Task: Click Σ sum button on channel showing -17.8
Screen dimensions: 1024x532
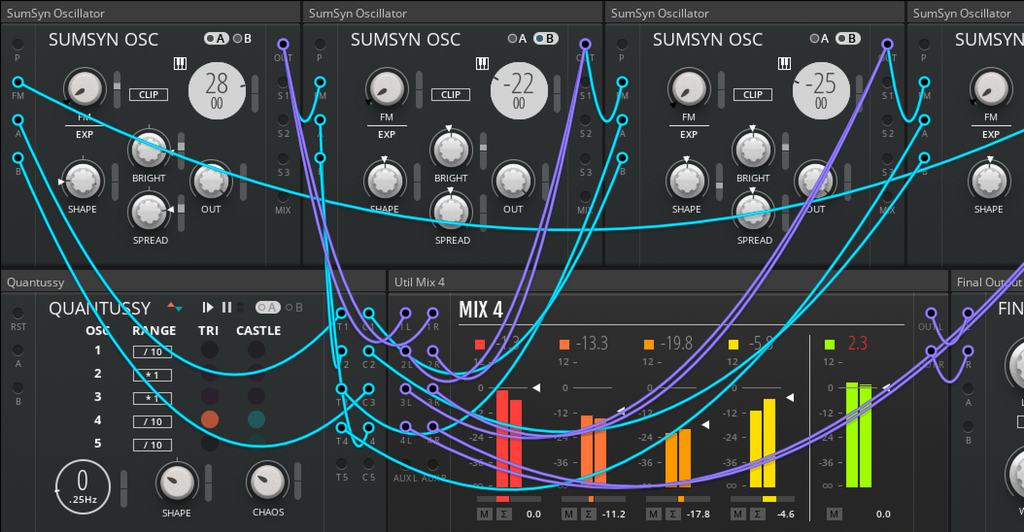Action: tap(673, 514)
